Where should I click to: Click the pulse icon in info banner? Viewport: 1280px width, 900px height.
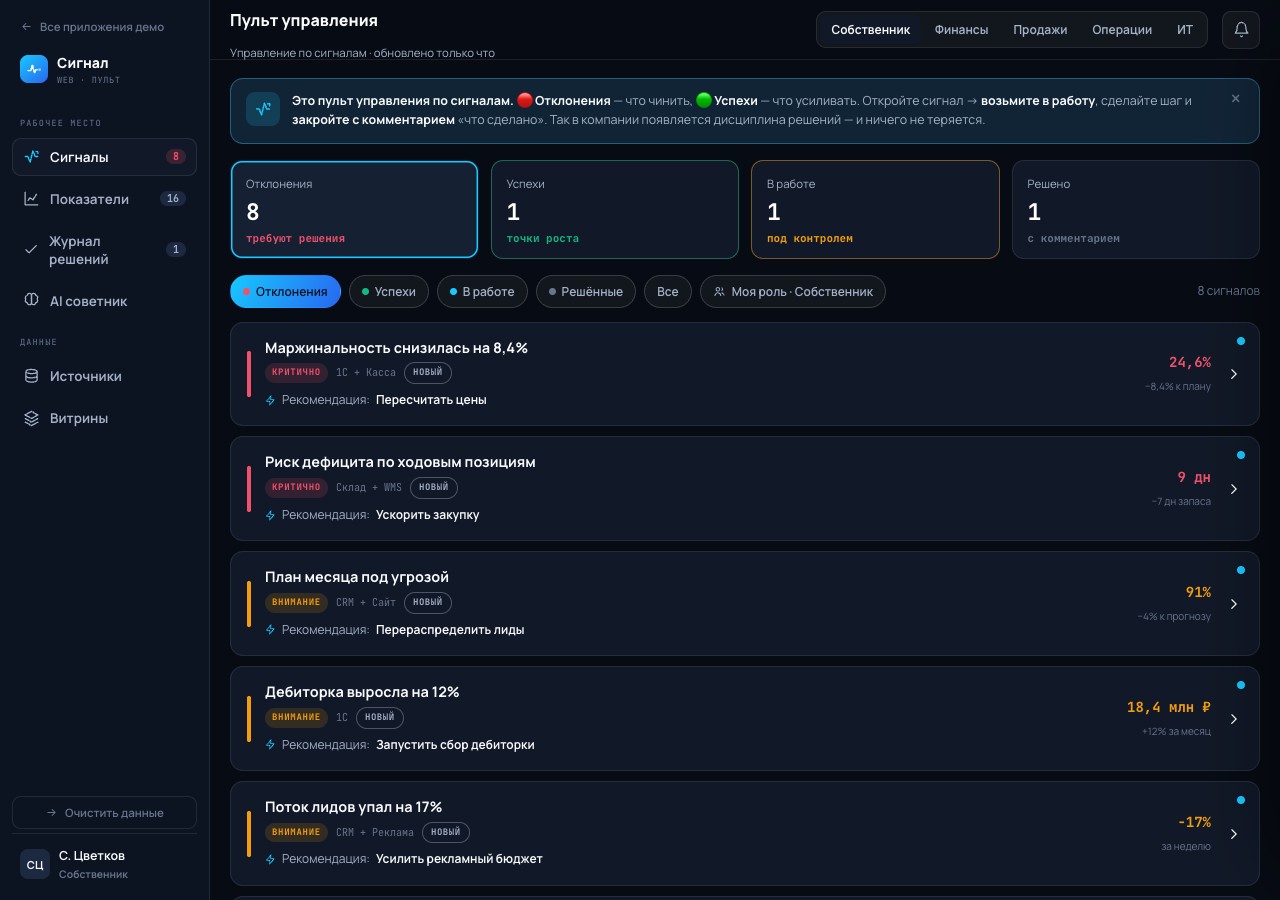pos(263,109)
